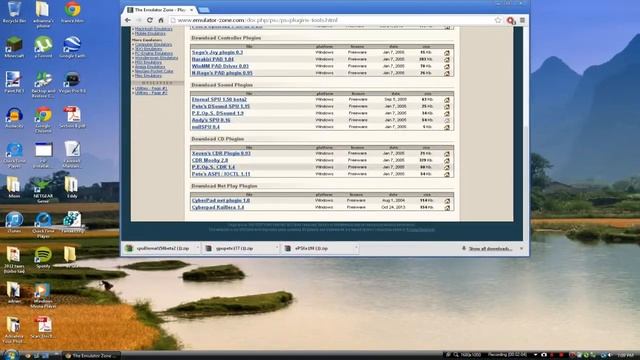Image resolution: width=640 pixels, height=360 pixels.
Task: Launch the uTorrent desktop shortcut
Action: (x=43, y=47)
